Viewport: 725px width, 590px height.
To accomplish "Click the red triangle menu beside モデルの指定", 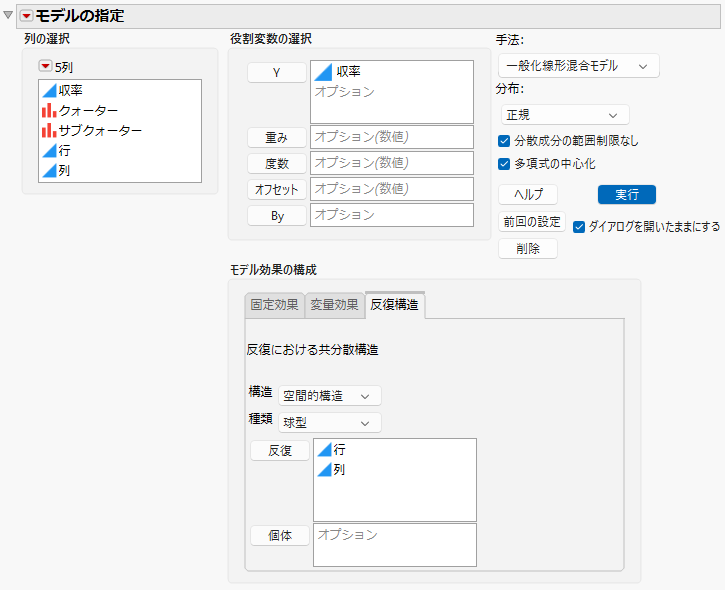I will coord(26,16).
